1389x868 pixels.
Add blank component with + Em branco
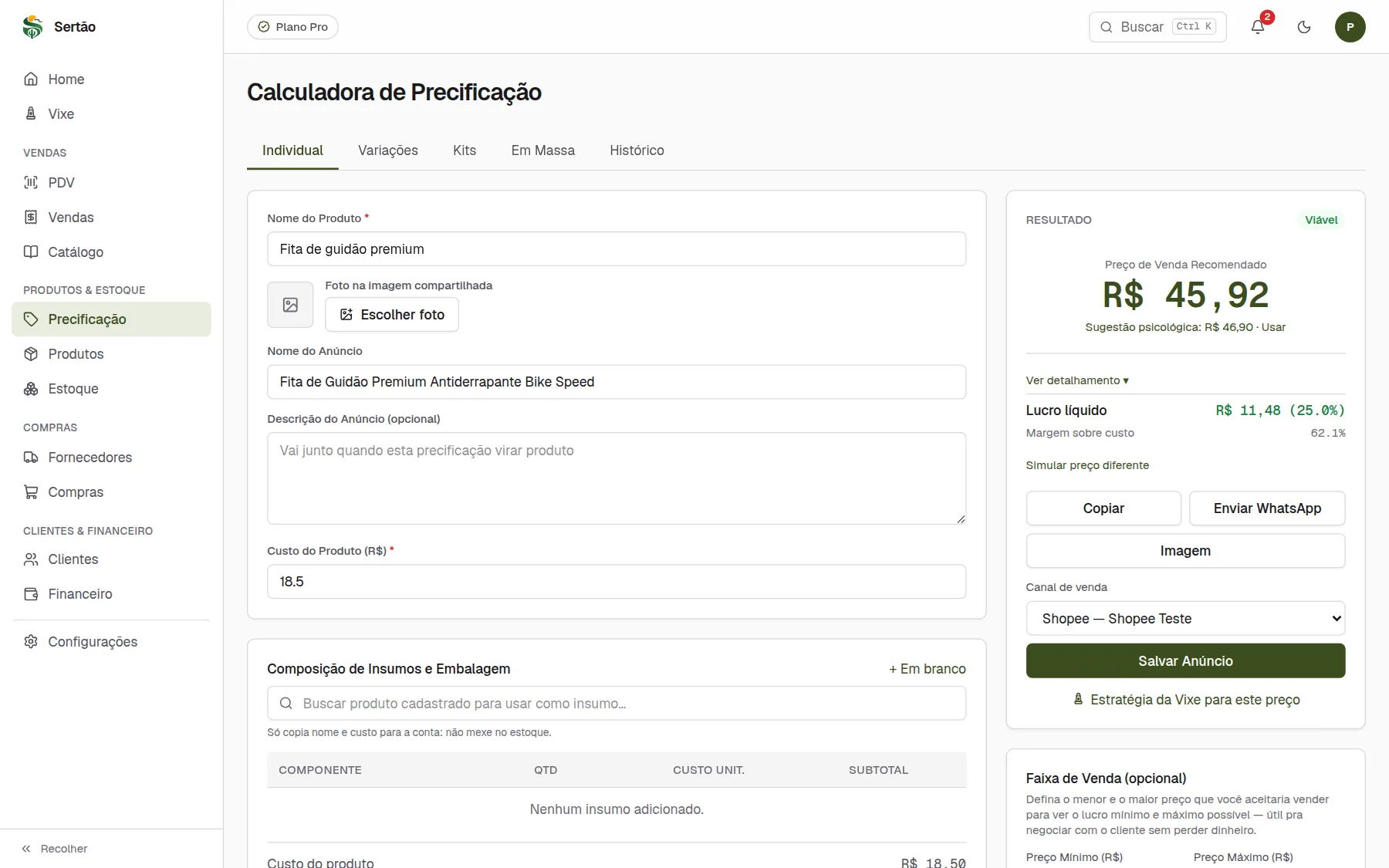(928, 669)
